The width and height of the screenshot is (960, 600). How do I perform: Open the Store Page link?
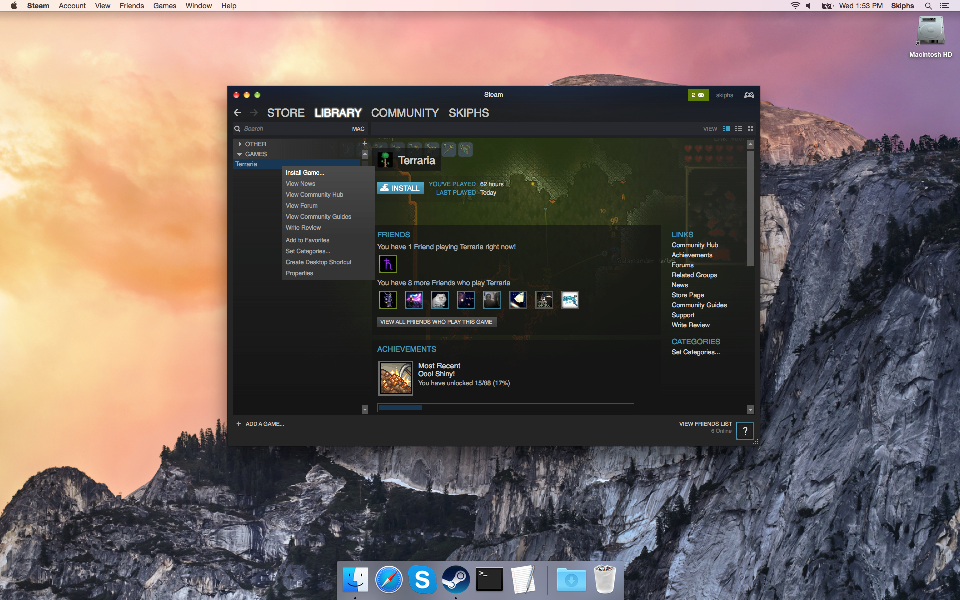(x=688, y=294)
